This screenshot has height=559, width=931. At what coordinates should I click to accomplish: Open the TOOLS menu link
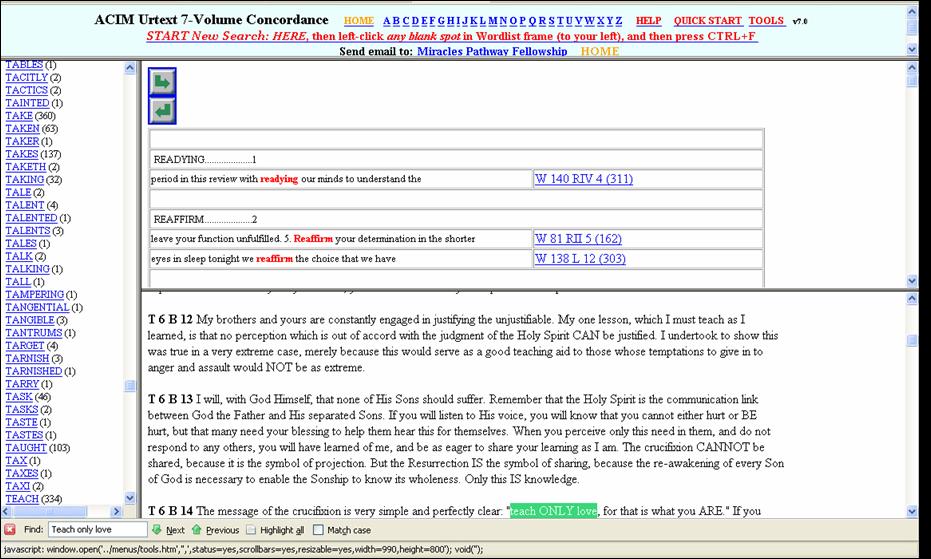click(x=766, y=21)
